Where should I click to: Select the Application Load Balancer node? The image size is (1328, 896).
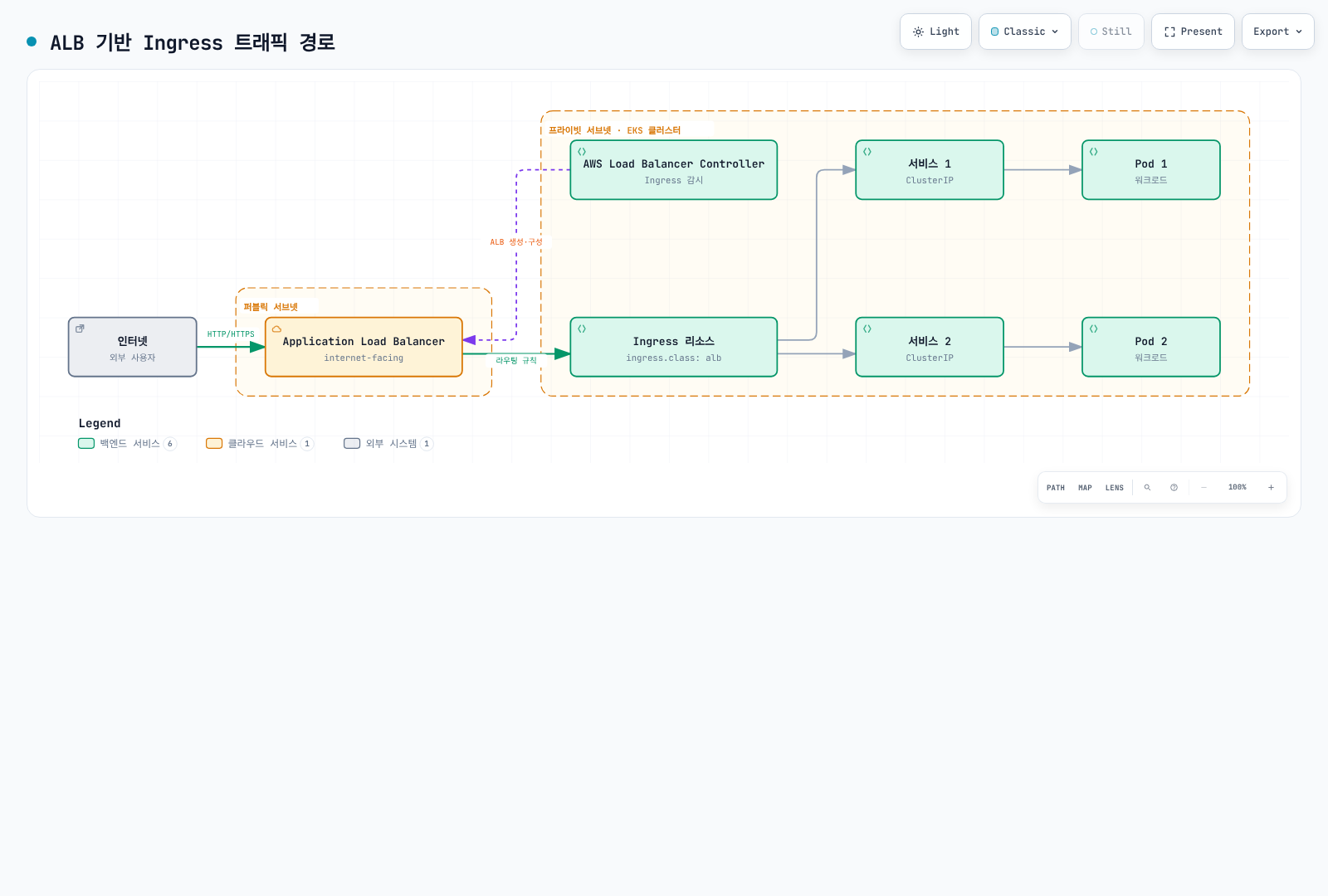(x=364, y=347)
